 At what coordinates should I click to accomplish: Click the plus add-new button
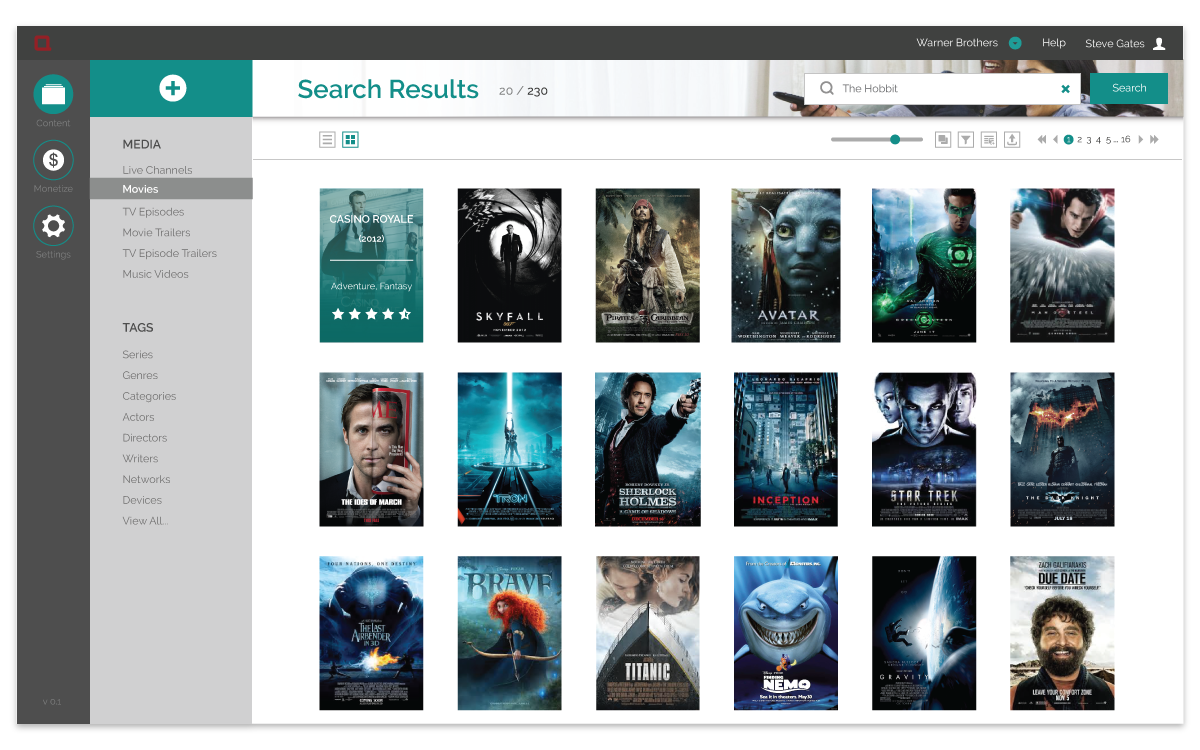click(x=172, y=88)
